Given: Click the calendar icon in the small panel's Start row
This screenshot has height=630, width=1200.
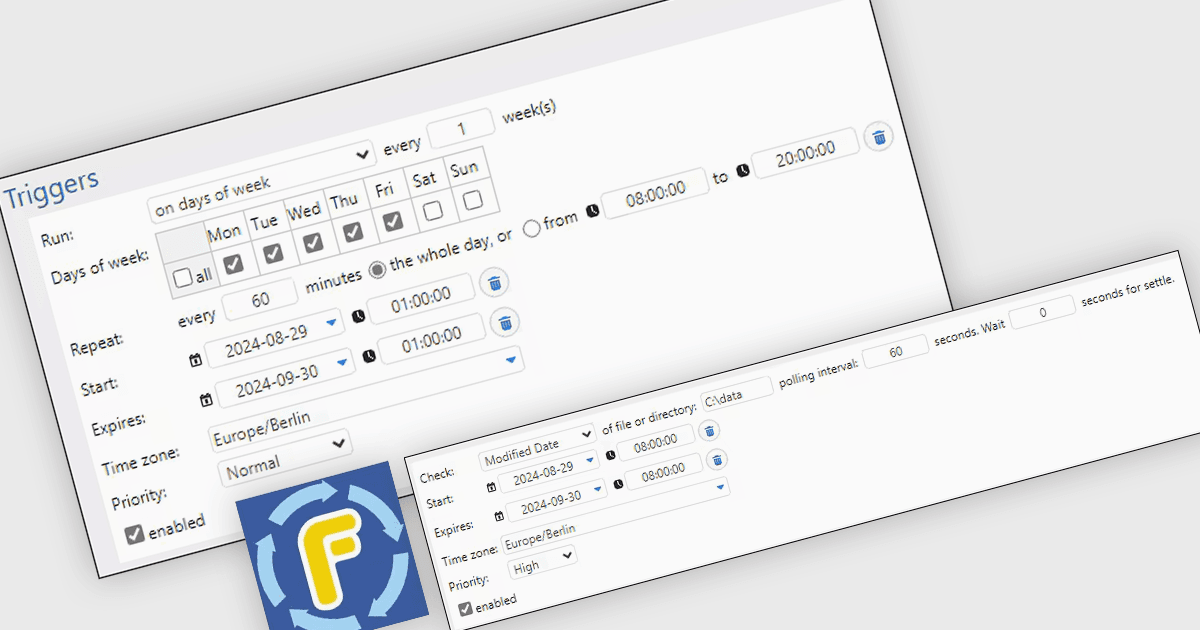Looking at the screenshot, I should (x=490, y=488).
